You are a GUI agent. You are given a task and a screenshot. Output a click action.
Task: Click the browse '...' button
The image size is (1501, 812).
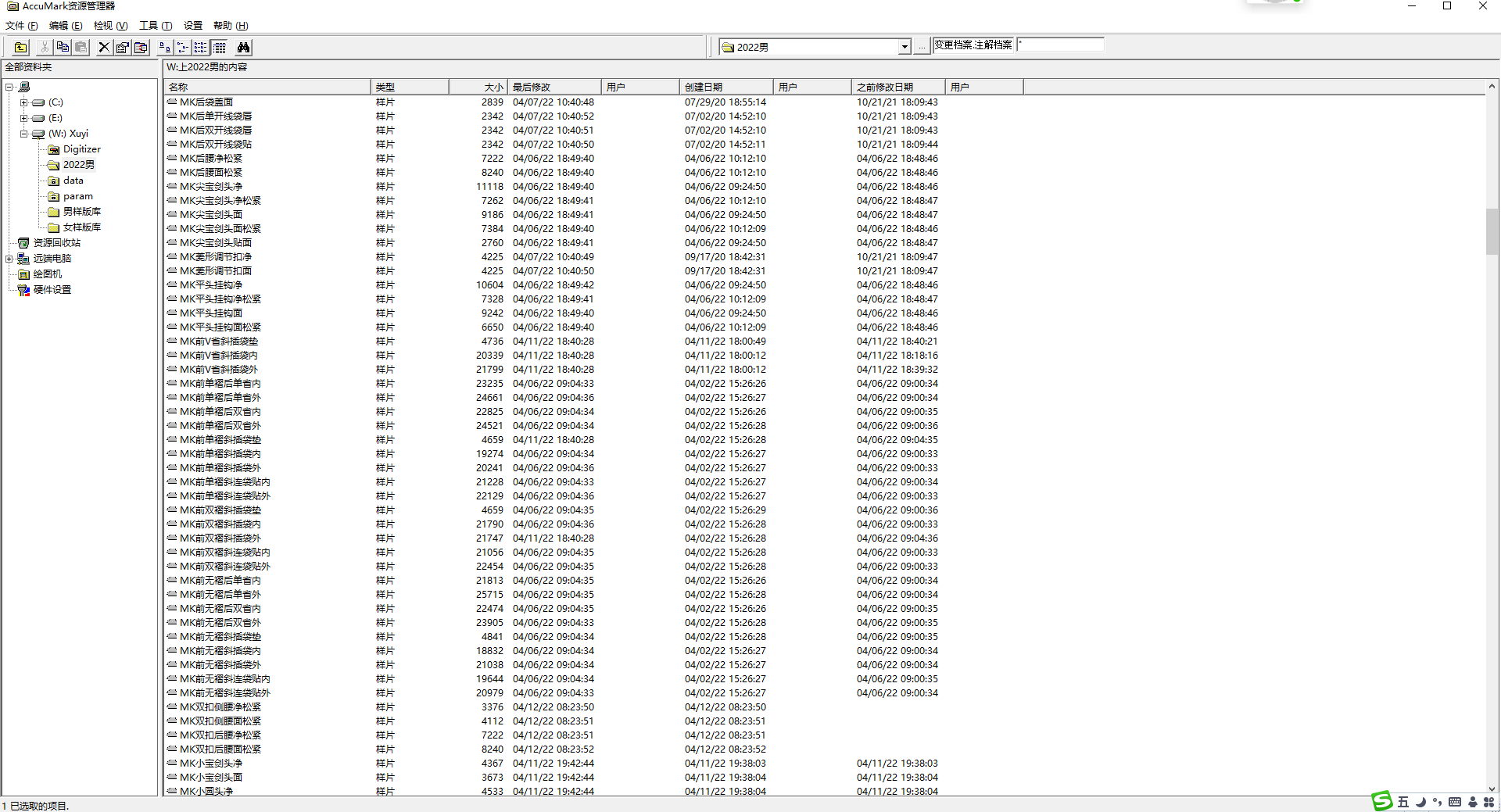922,47
